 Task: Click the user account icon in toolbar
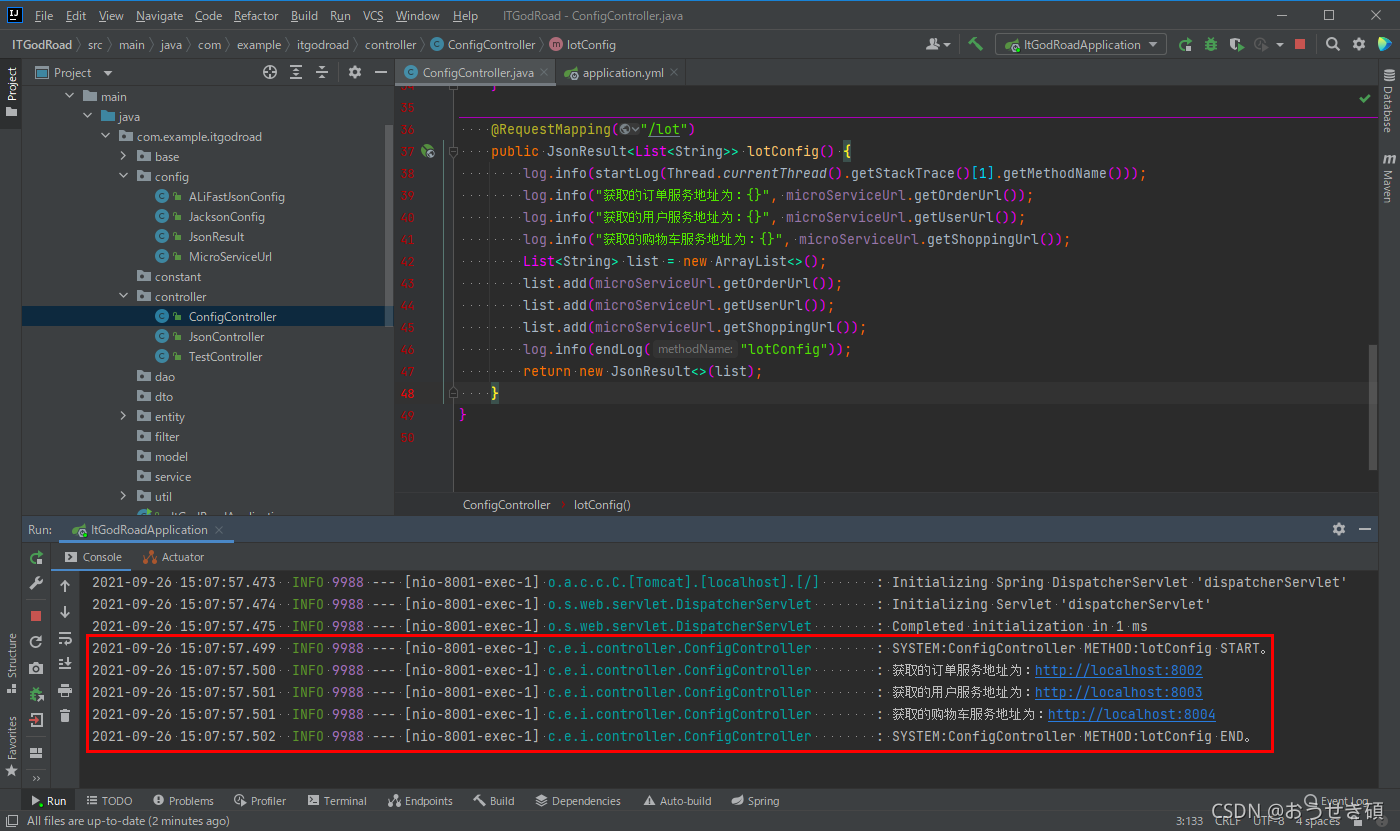[937, 44]
